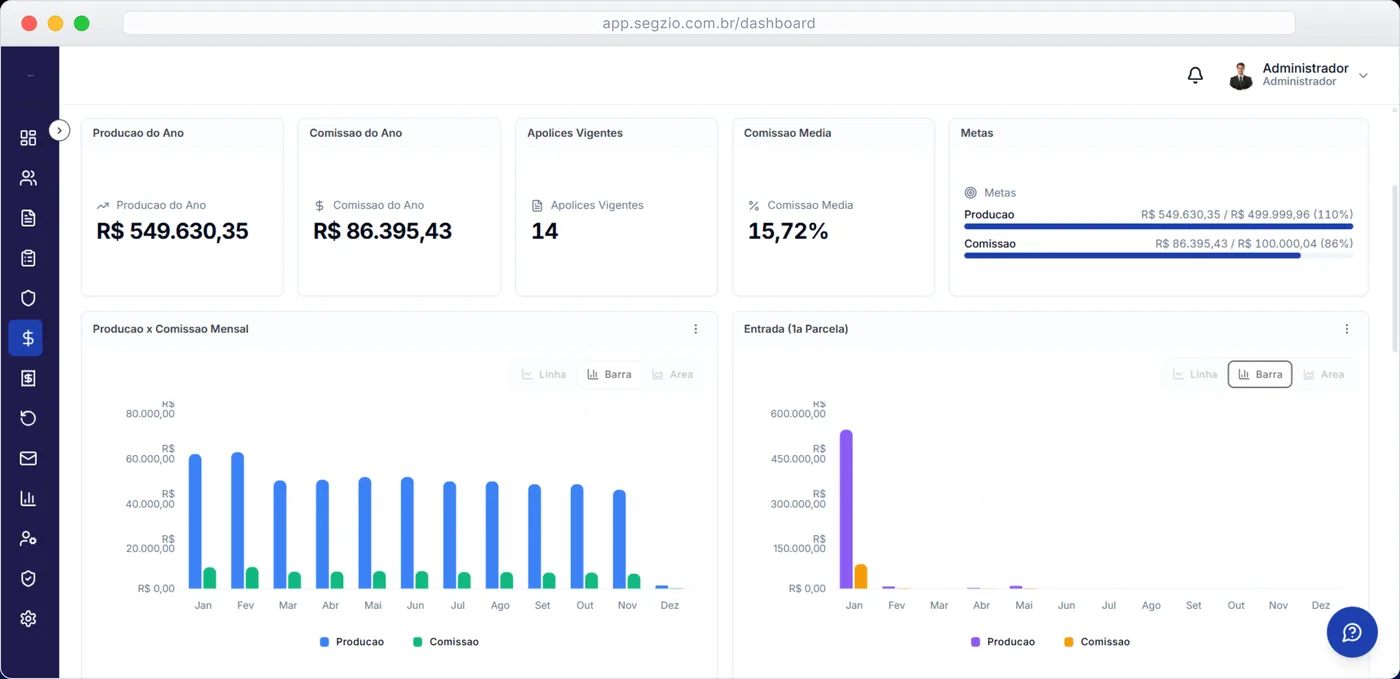1400x679 pixels.
Task: Toggle Comissao legend in monthly chart
Action: pyautogui.click(x=446, y=642)
